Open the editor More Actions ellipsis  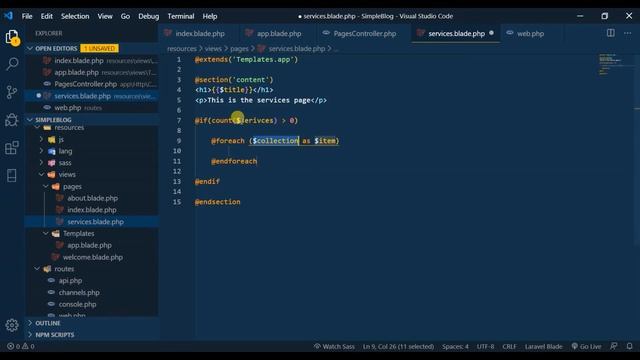tap(628, 33)
